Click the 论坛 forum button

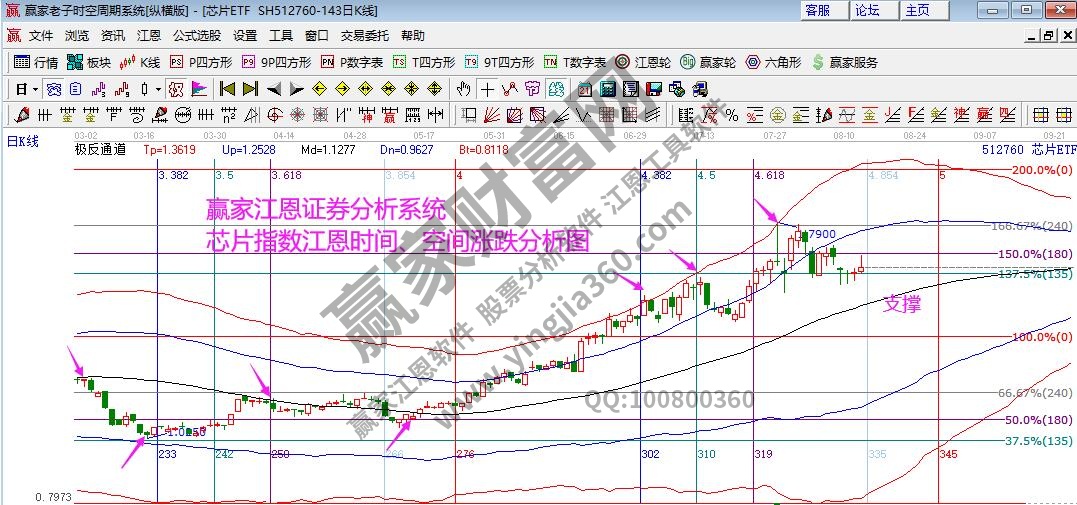click(x=867, y=10)
